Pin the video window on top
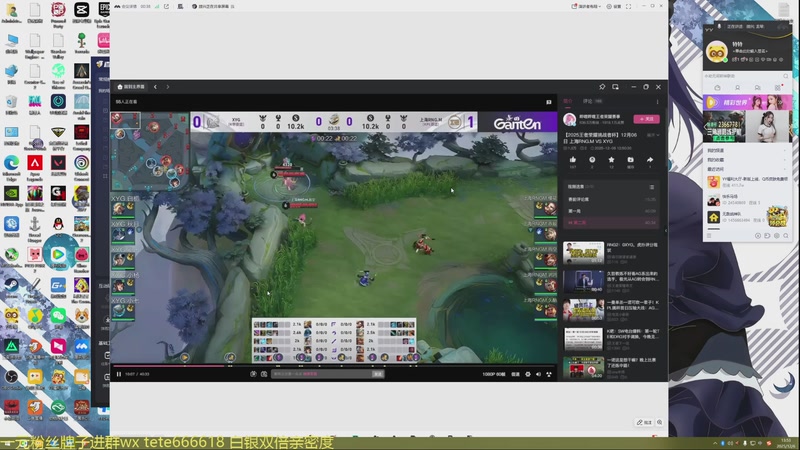800x450 pixels. pyautogui.click(x=602, y=87)
